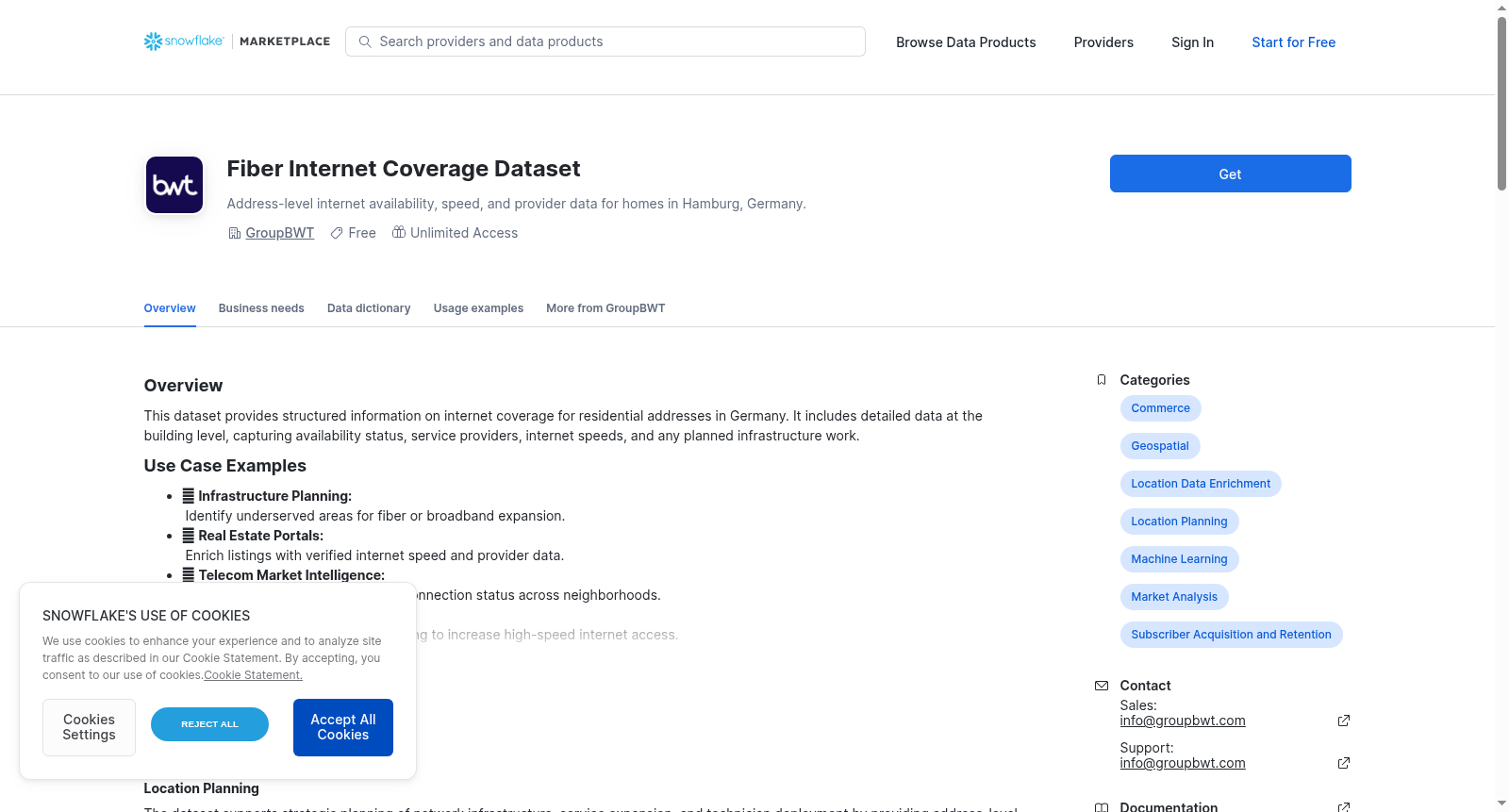Click the envelope icon beside Contact
Image resolution: width=1509 pixels, height=812 pixels.
click(1102, 686)
